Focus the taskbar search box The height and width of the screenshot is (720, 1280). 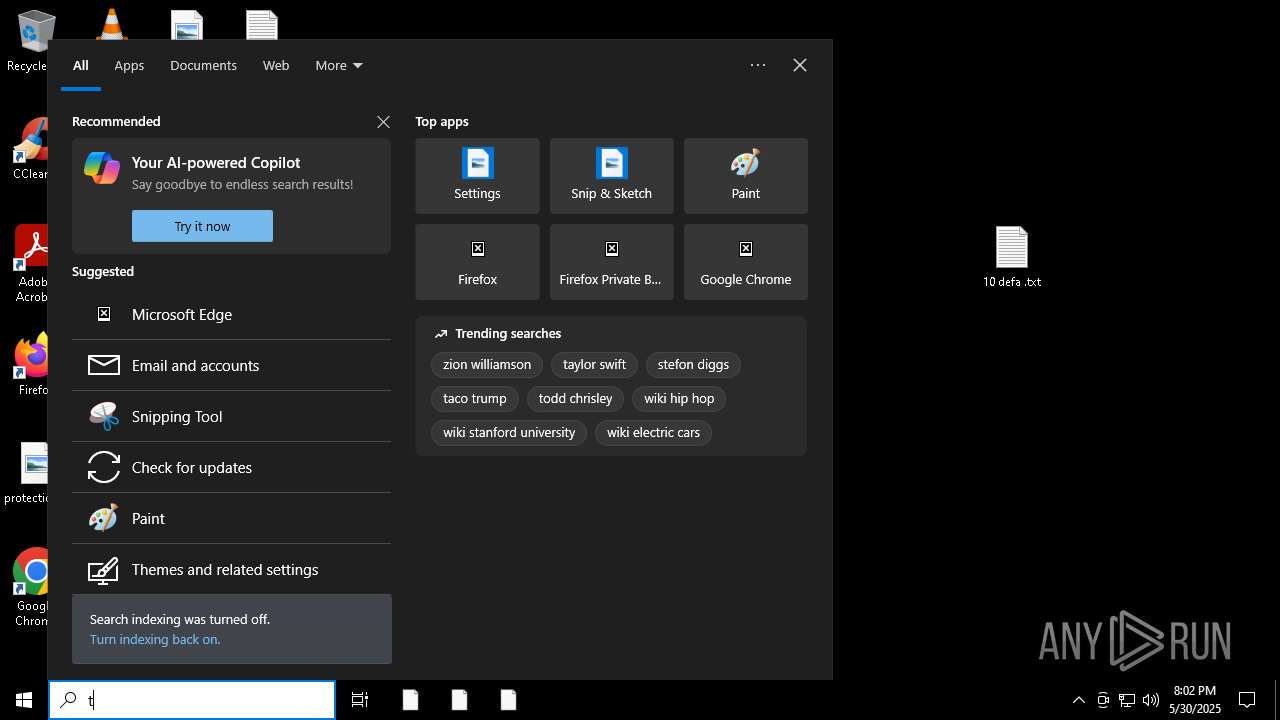point(192,700)
